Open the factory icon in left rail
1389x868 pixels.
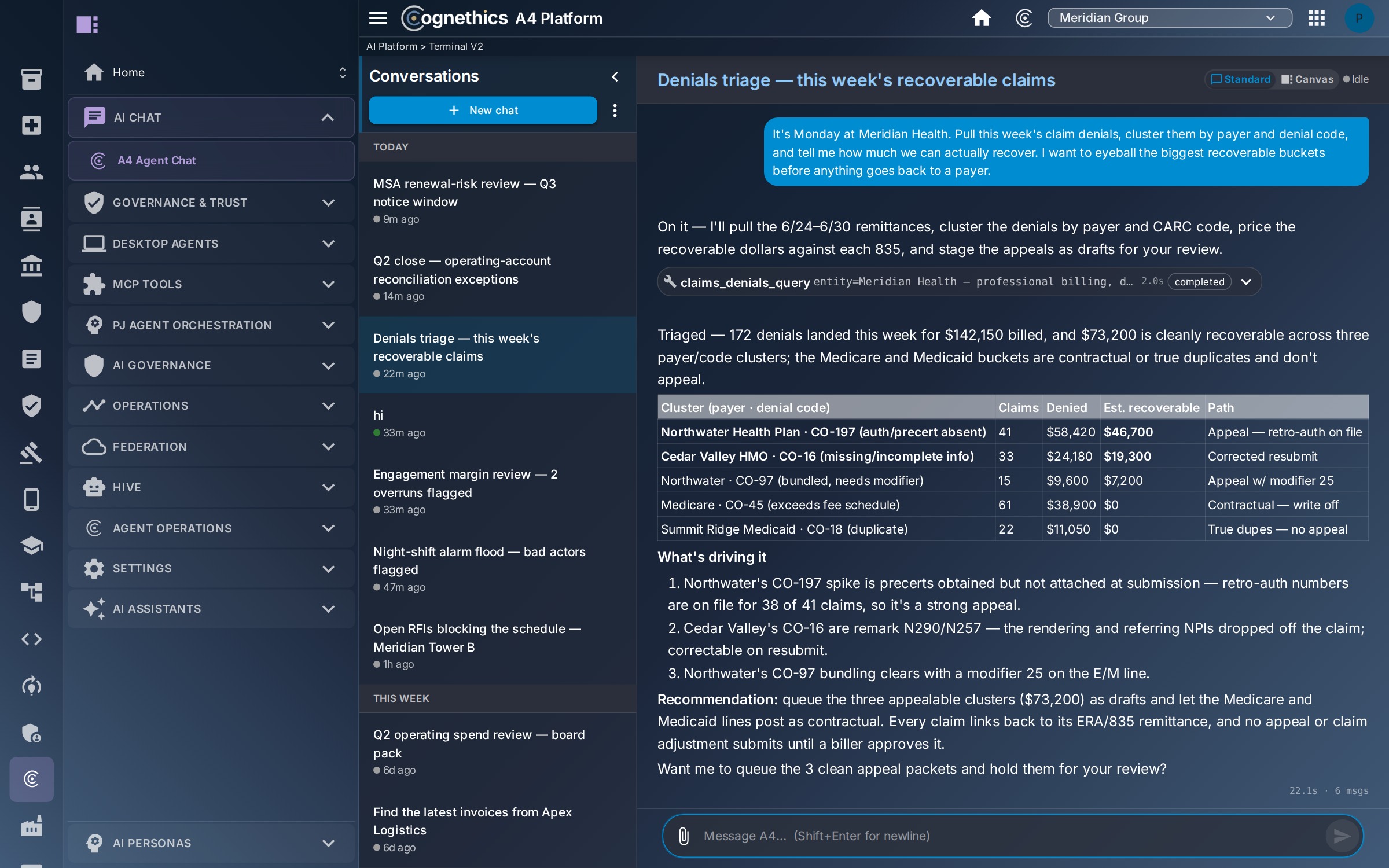pos(31,826)
